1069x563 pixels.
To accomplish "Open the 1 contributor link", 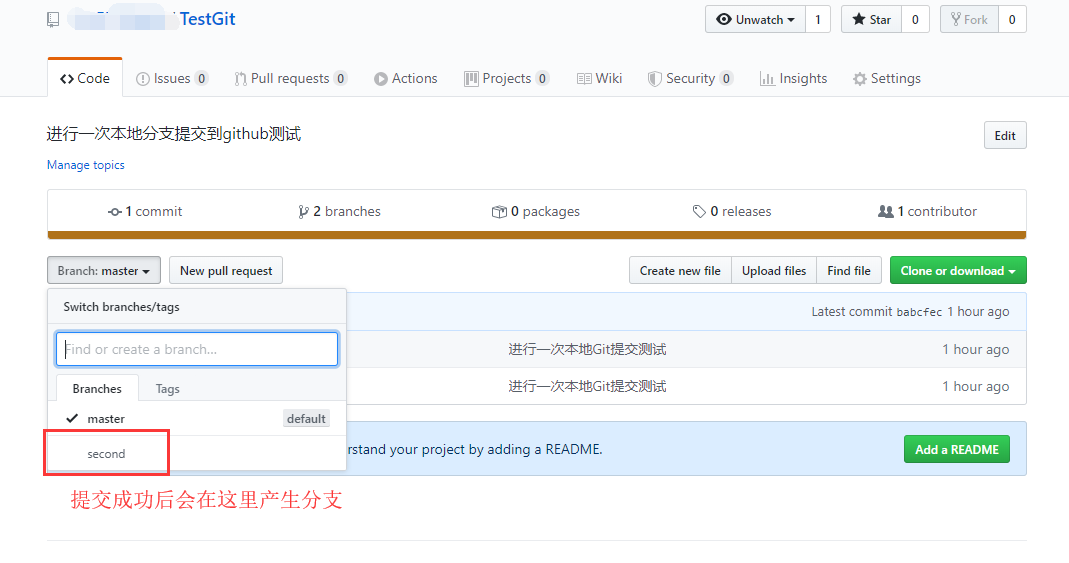I will [927, 211].
